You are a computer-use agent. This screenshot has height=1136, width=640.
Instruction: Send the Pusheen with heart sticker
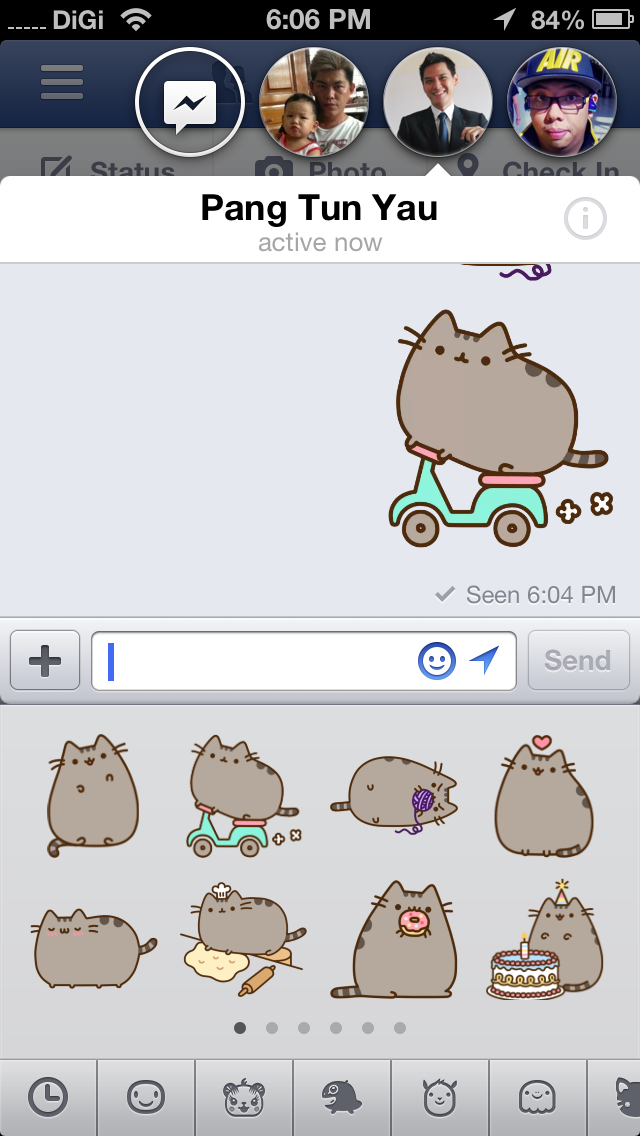tap(544, 795)
